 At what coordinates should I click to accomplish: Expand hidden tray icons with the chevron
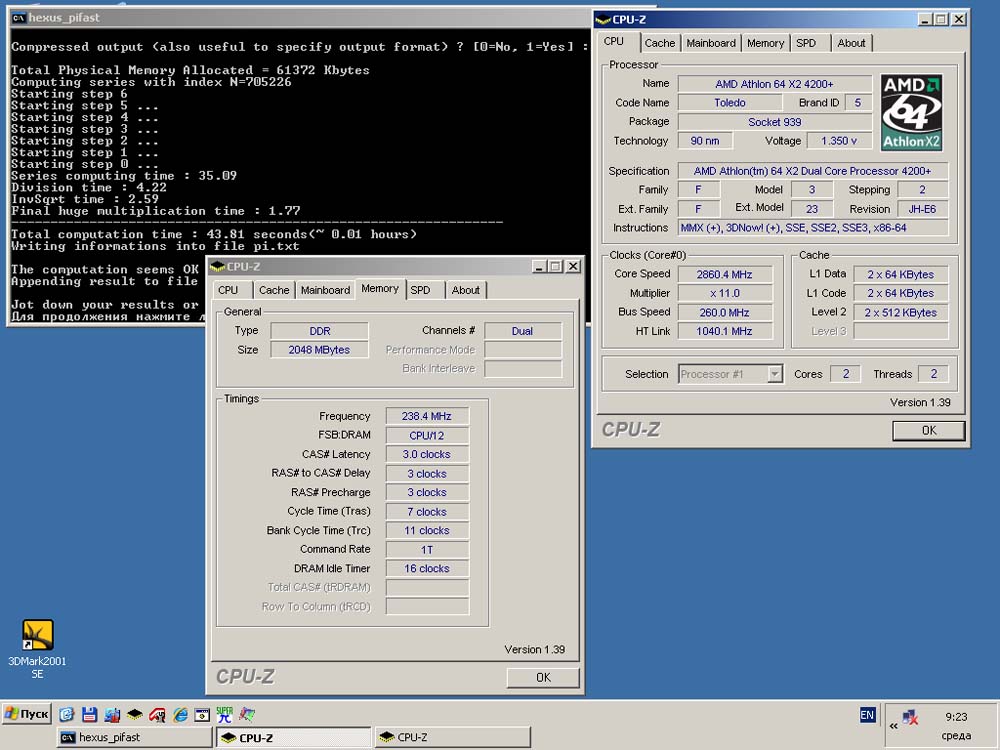[x=893, y=725]
